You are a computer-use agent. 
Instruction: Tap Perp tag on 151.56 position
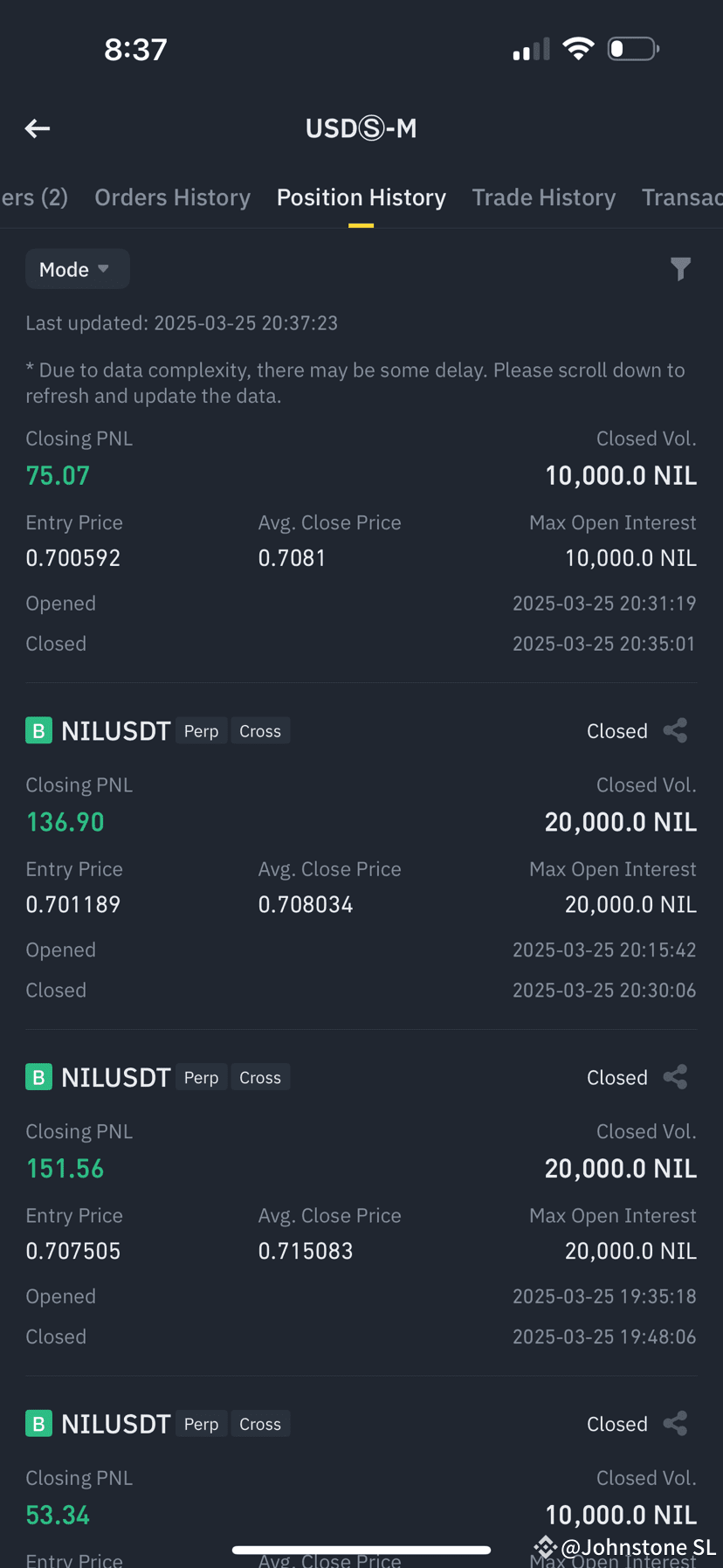(201, 1078)
